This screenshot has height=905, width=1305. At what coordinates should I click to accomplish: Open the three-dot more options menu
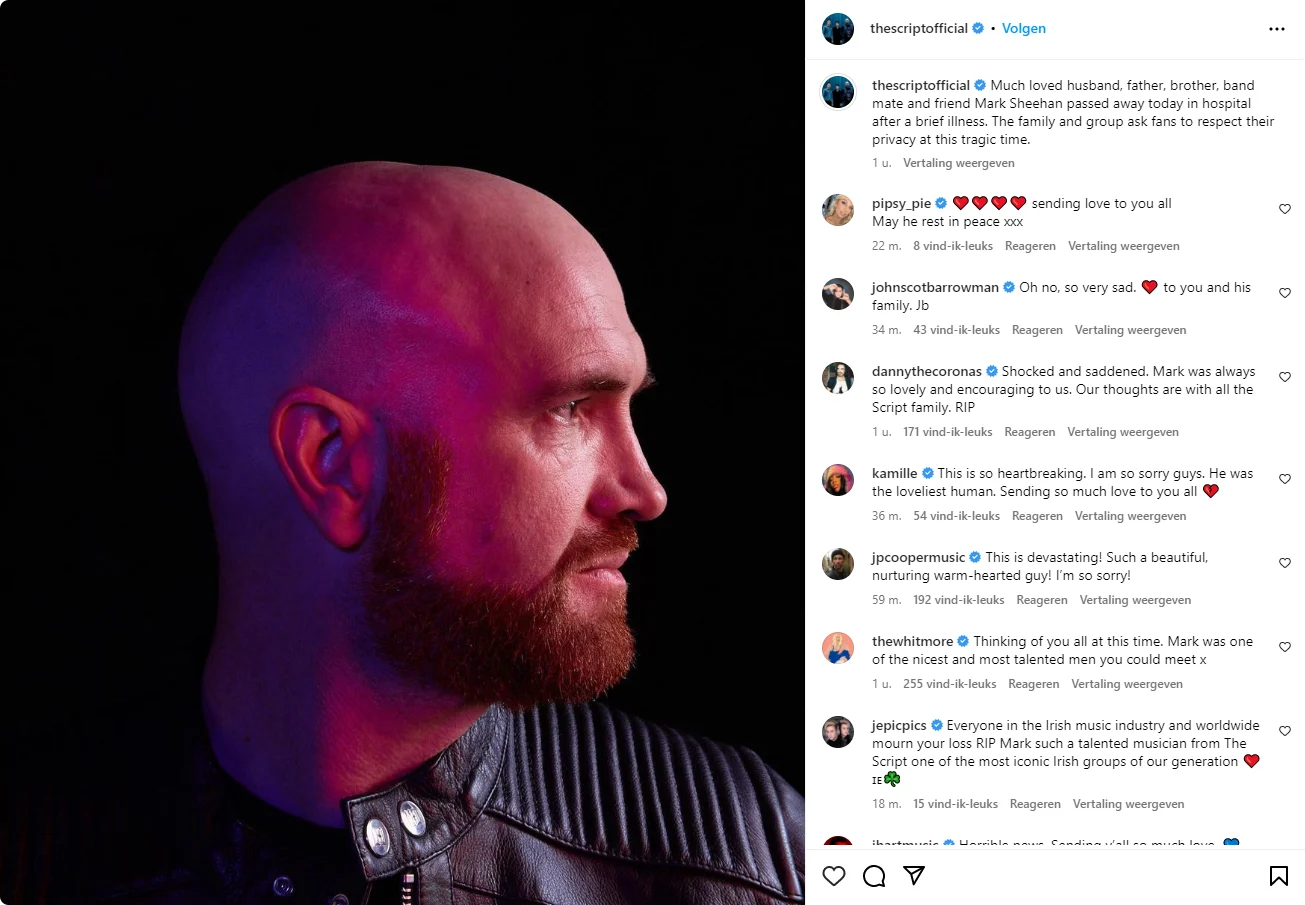1277,29
